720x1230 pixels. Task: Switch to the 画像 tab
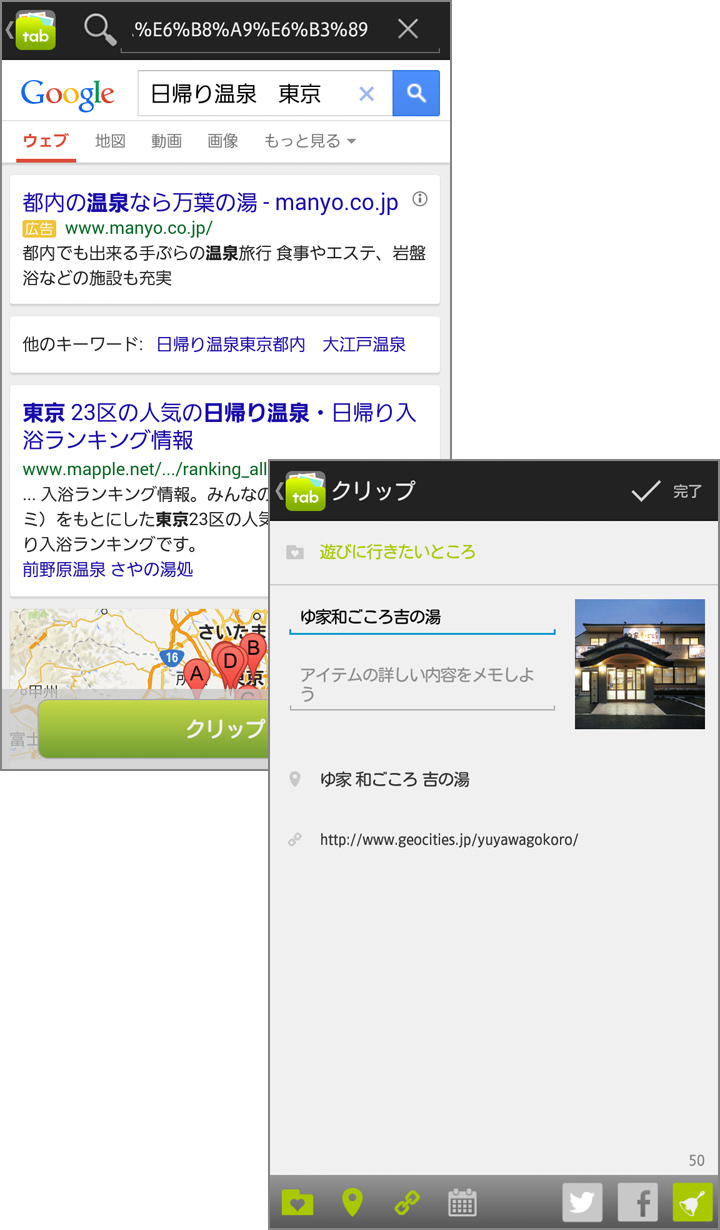(223, 141)
